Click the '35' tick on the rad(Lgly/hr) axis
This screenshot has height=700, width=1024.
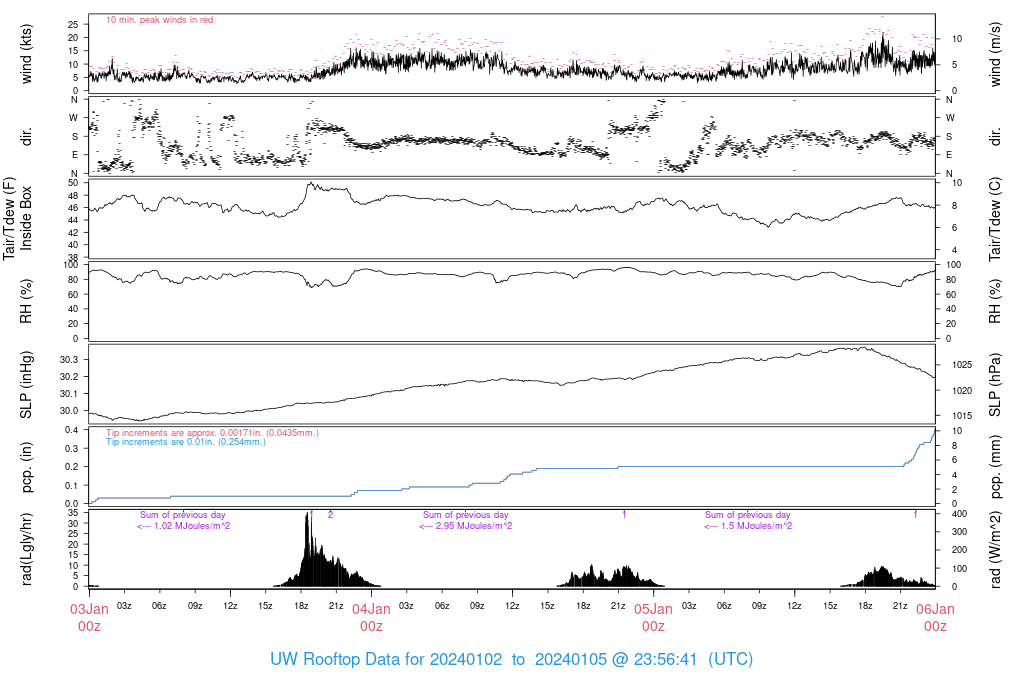click(73, 513)
